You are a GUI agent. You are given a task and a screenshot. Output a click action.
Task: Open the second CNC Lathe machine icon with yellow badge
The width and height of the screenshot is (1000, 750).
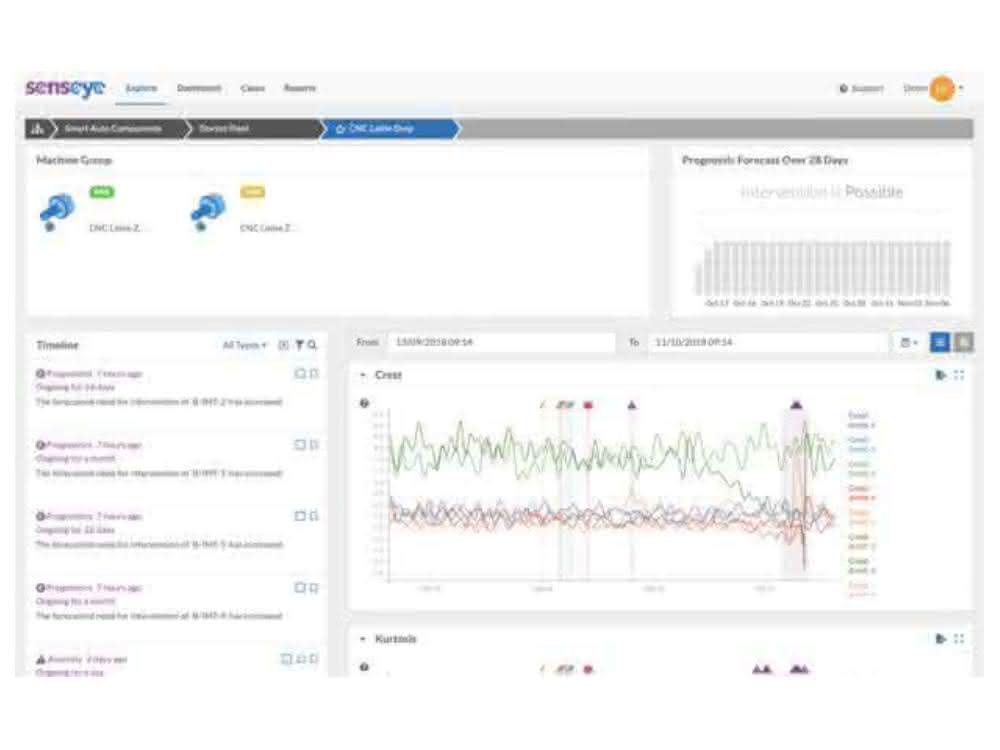tap(208, 210)
